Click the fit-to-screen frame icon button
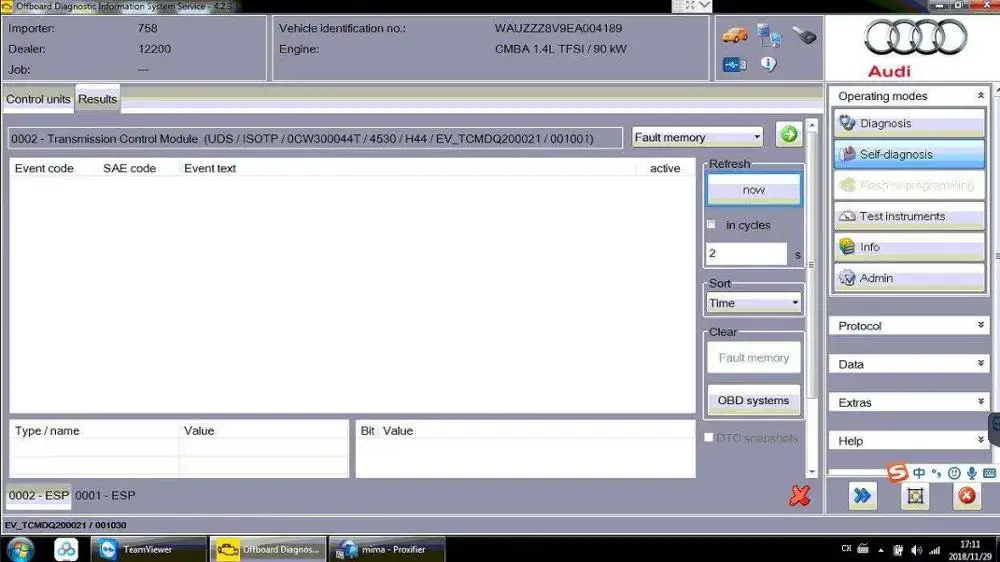1000x562 pixels. coord(915,496)
